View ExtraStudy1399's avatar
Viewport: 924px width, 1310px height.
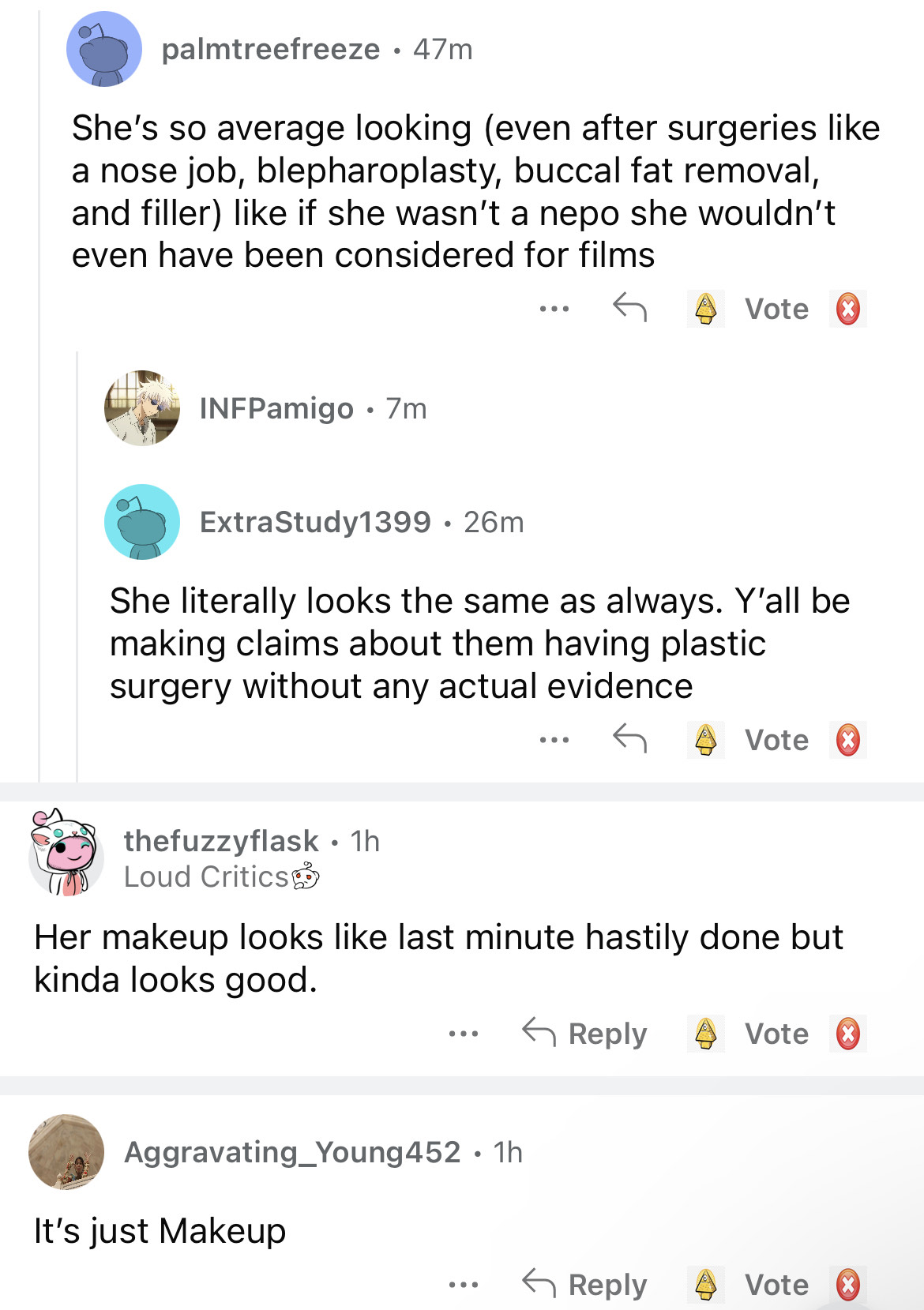pyautogui.click(x=142, y=522)
